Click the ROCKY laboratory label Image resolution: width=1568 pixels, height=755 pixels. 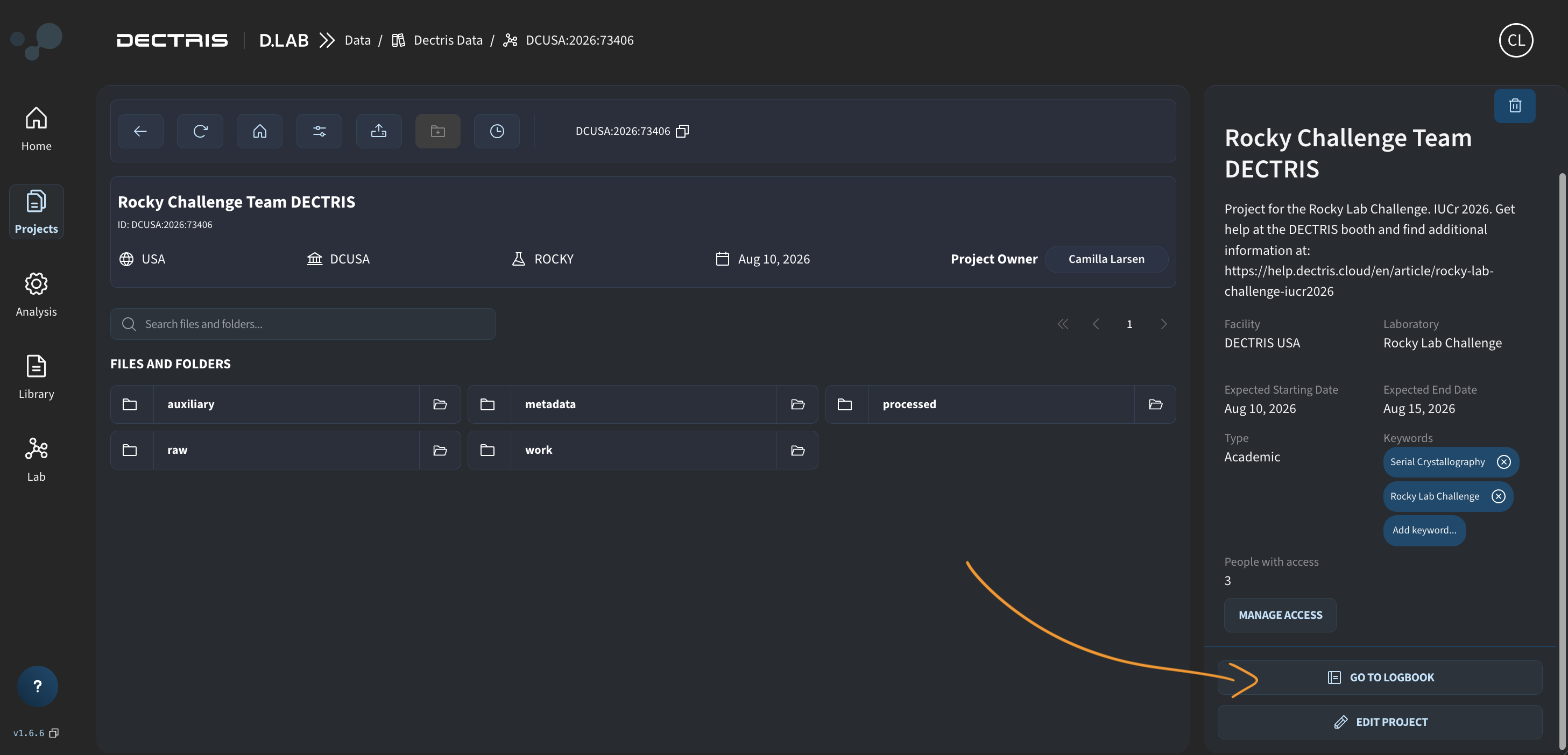[554, 259]
